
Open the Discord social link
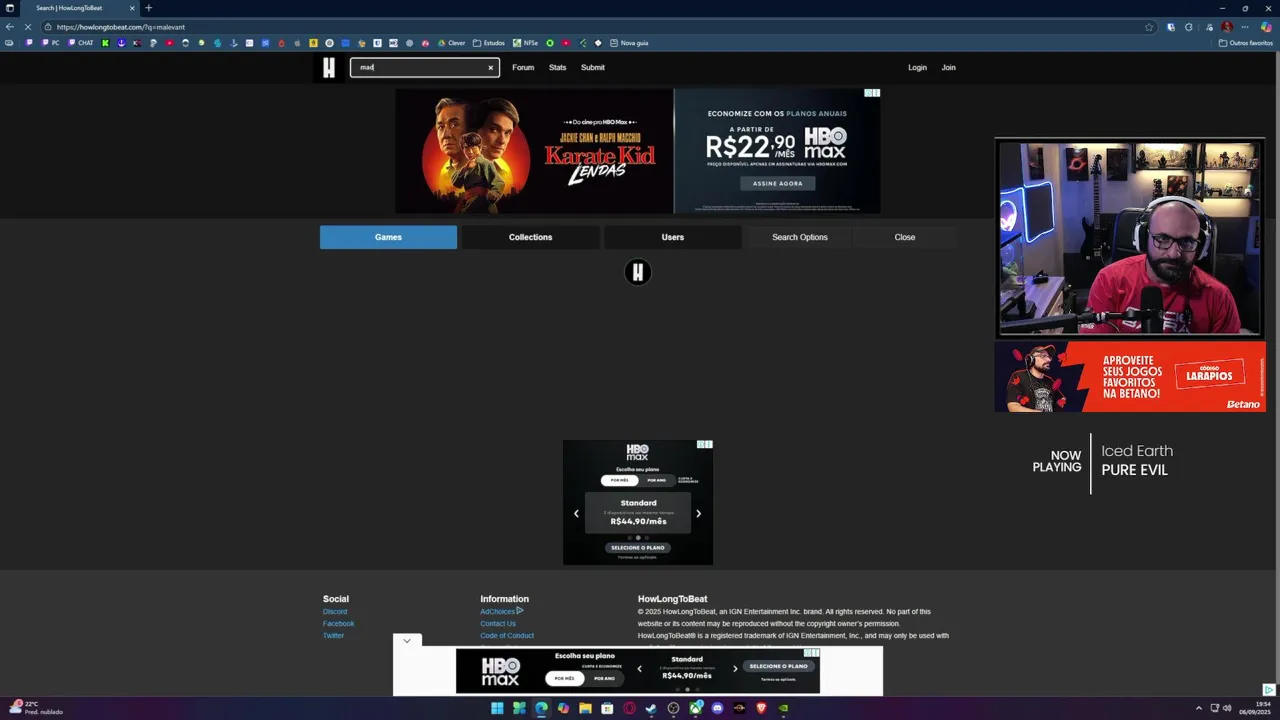point(335,611)
